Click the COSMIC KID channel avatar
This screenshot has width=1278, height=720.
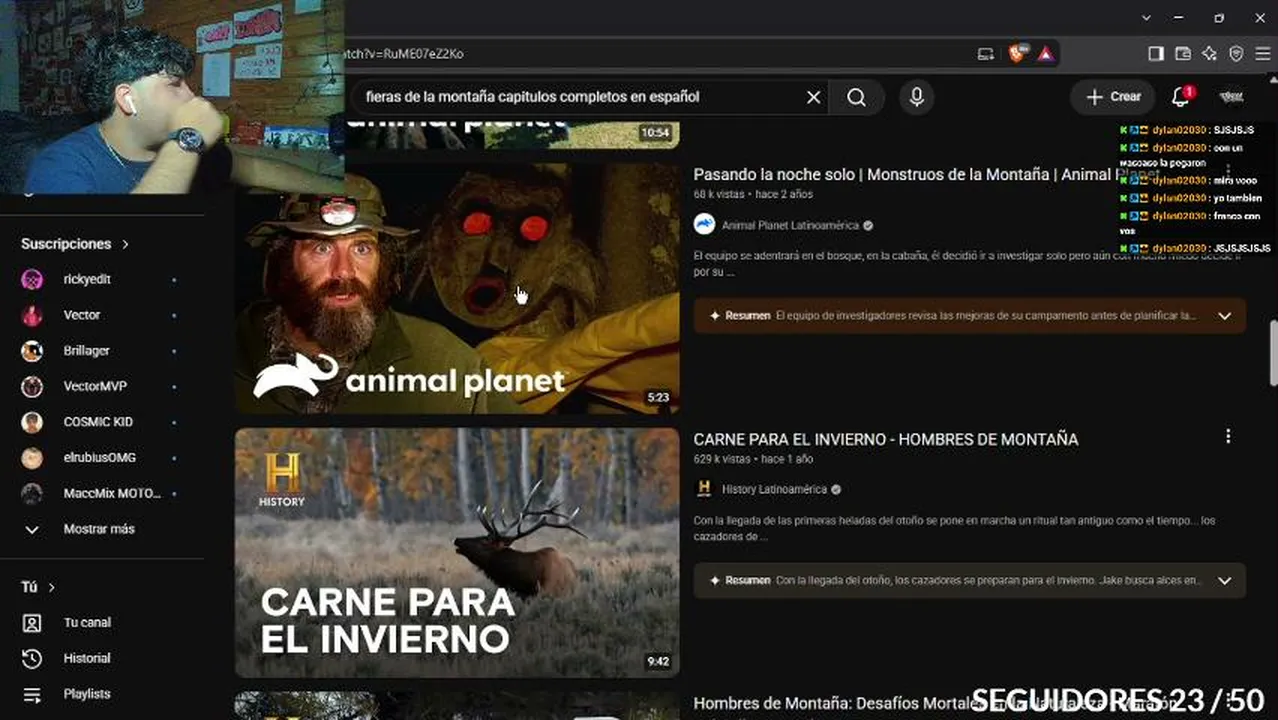click(32, 422)
